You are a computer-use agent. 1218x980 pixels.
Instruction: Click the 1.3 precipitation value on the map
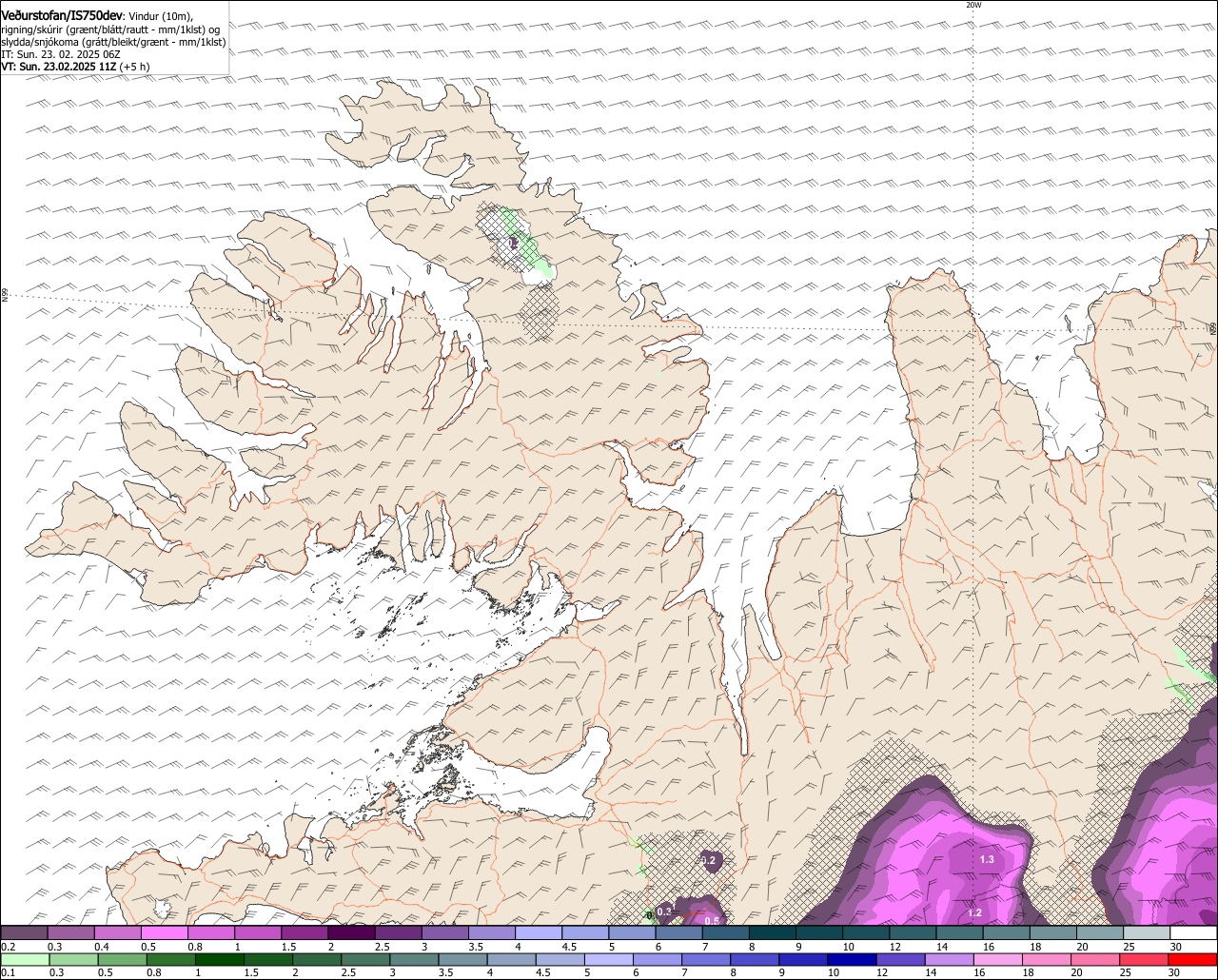(987, 859)
